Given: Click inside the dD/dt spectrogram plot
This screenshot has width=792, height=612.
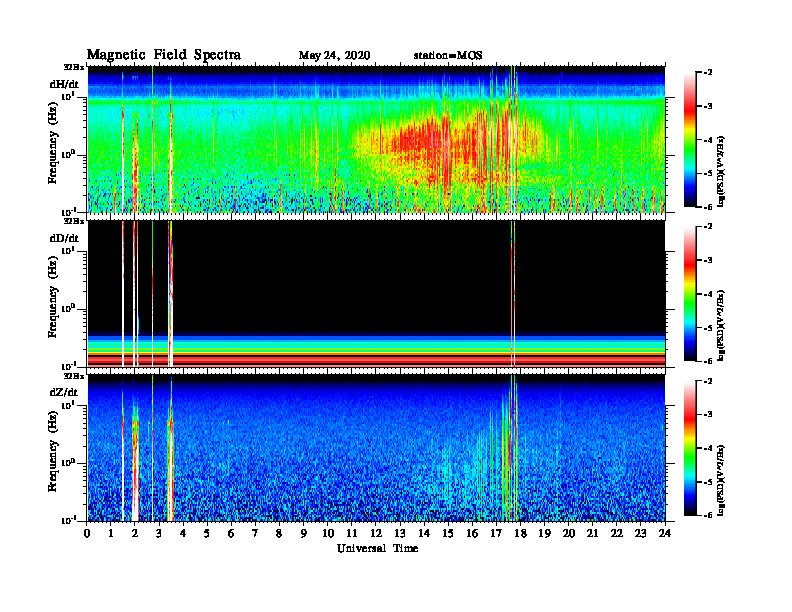Looking at the screenshot, I should coord(376,293).
